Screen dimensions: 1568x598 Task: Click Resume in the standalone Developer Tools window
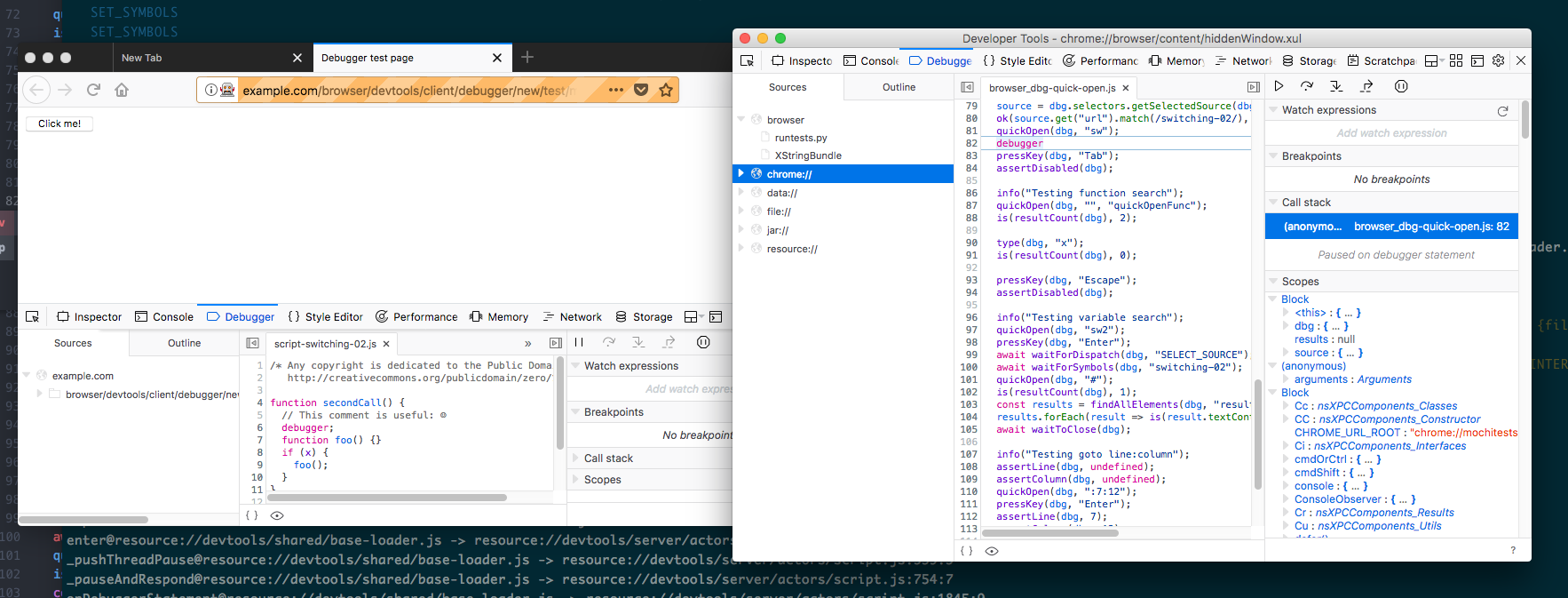(x=1279, y=86)
